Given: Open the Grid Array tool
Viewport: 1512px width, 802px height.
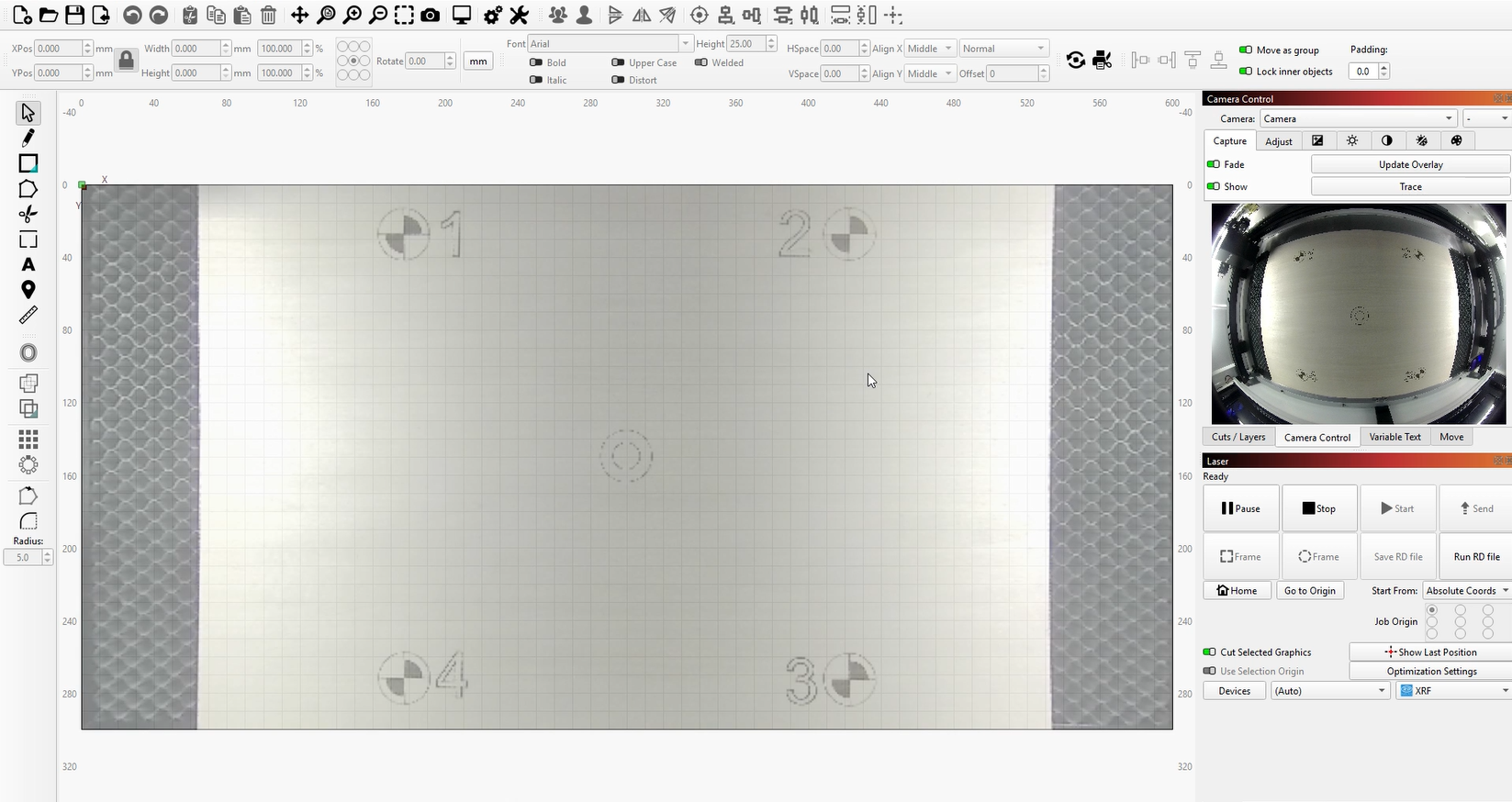Looking at the screenshot, I should pyautogui.click(x=28, y=440).
